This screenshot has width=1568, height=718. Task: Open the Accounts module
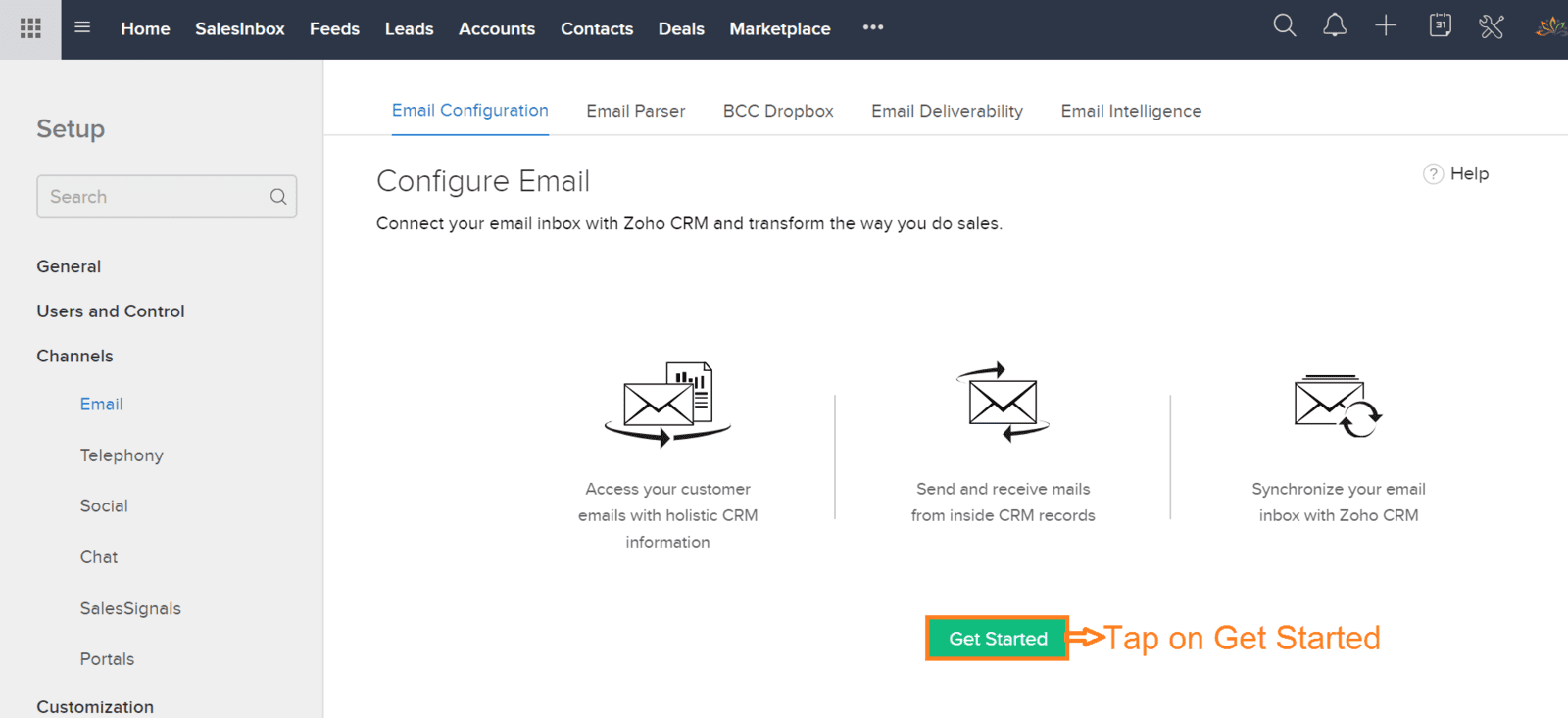497,29
